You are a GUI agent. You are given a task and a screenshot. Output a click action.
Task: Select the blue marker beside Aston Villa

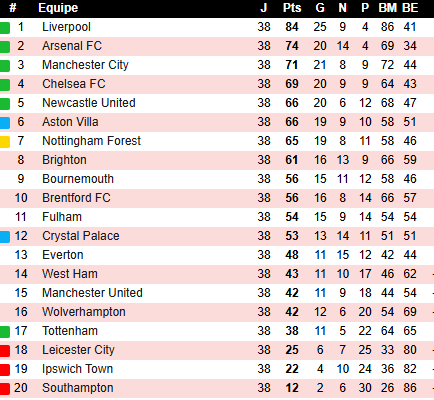pos(5,123)
